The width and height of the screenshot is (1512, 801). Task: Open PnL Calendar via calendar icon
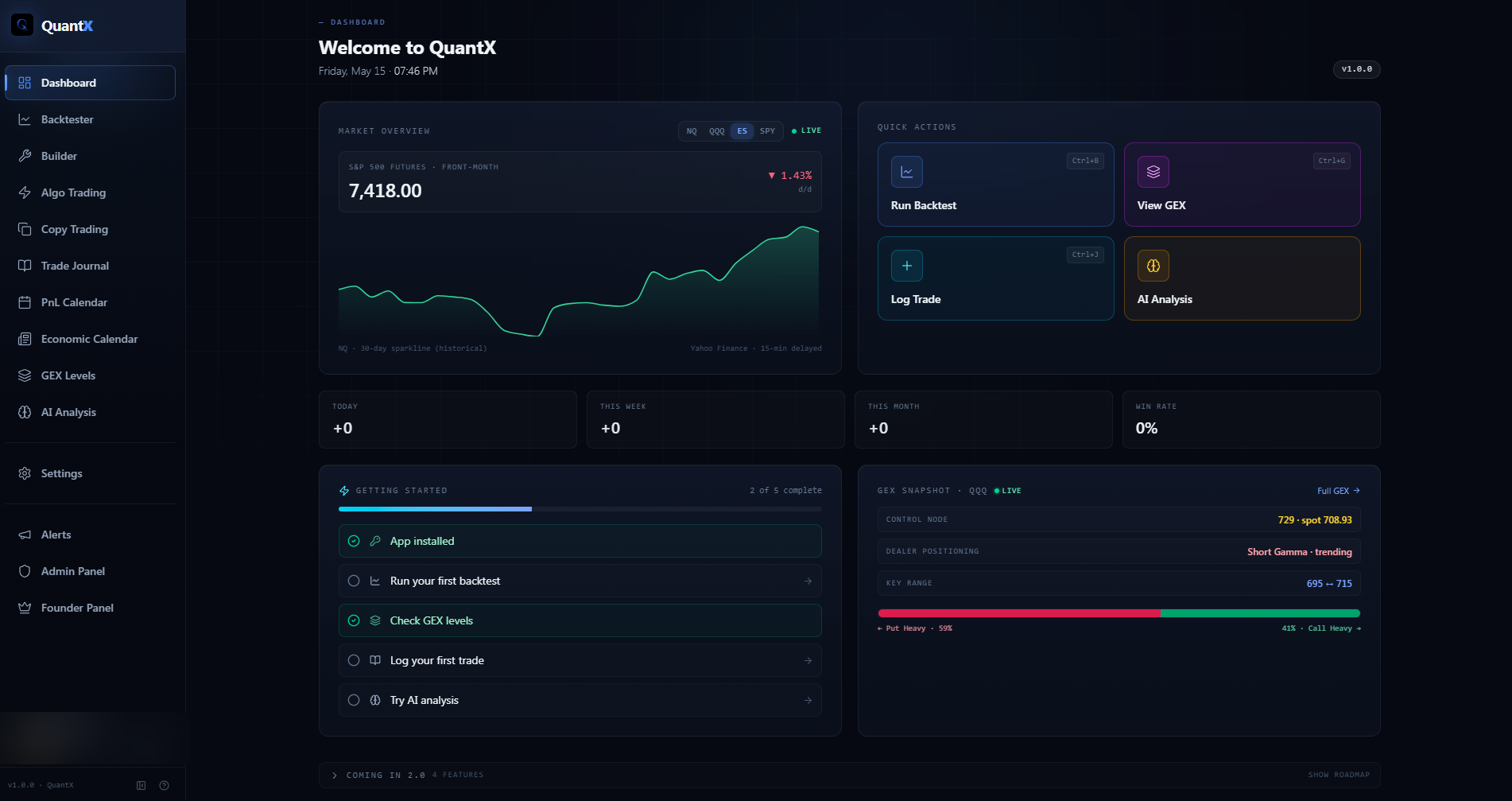coord(25,302)
